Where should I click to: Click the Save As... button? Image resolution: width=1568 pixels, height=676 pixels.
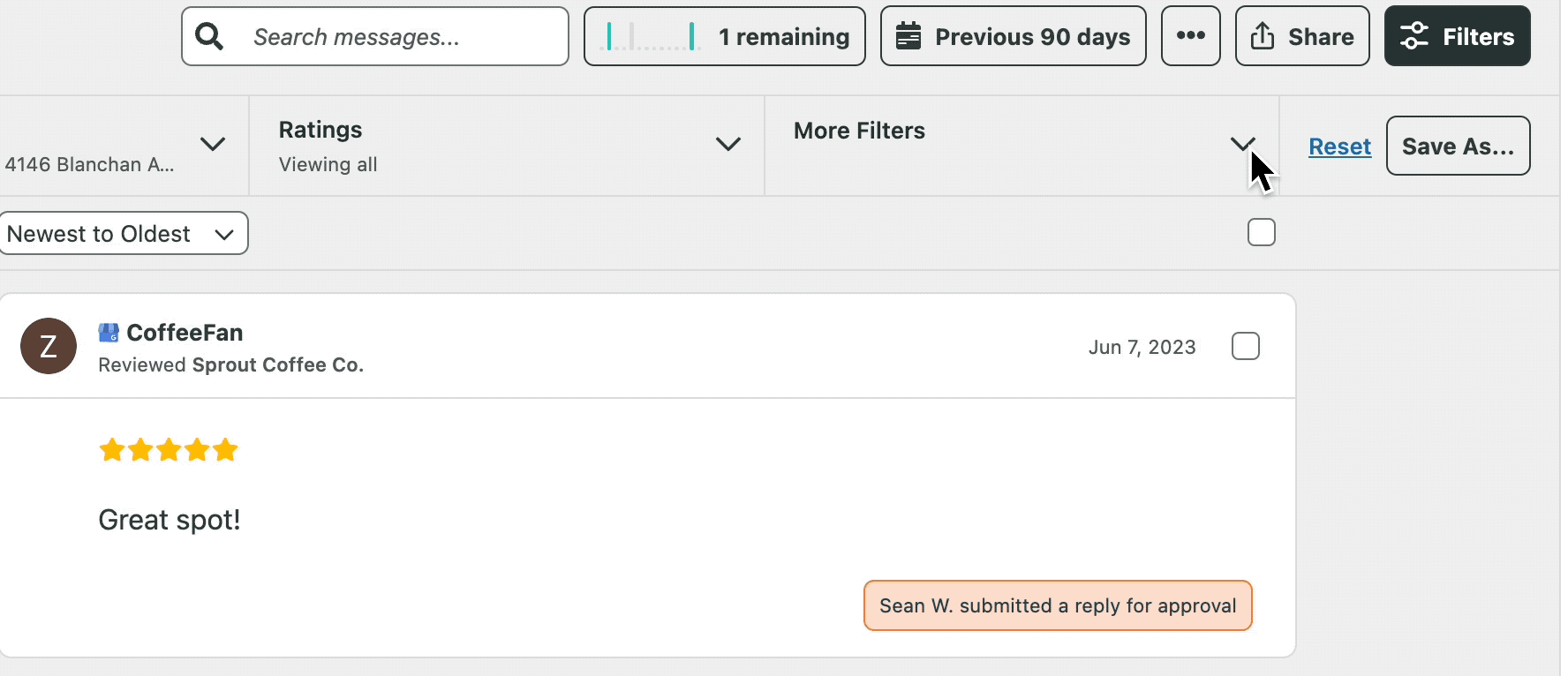1458,146
